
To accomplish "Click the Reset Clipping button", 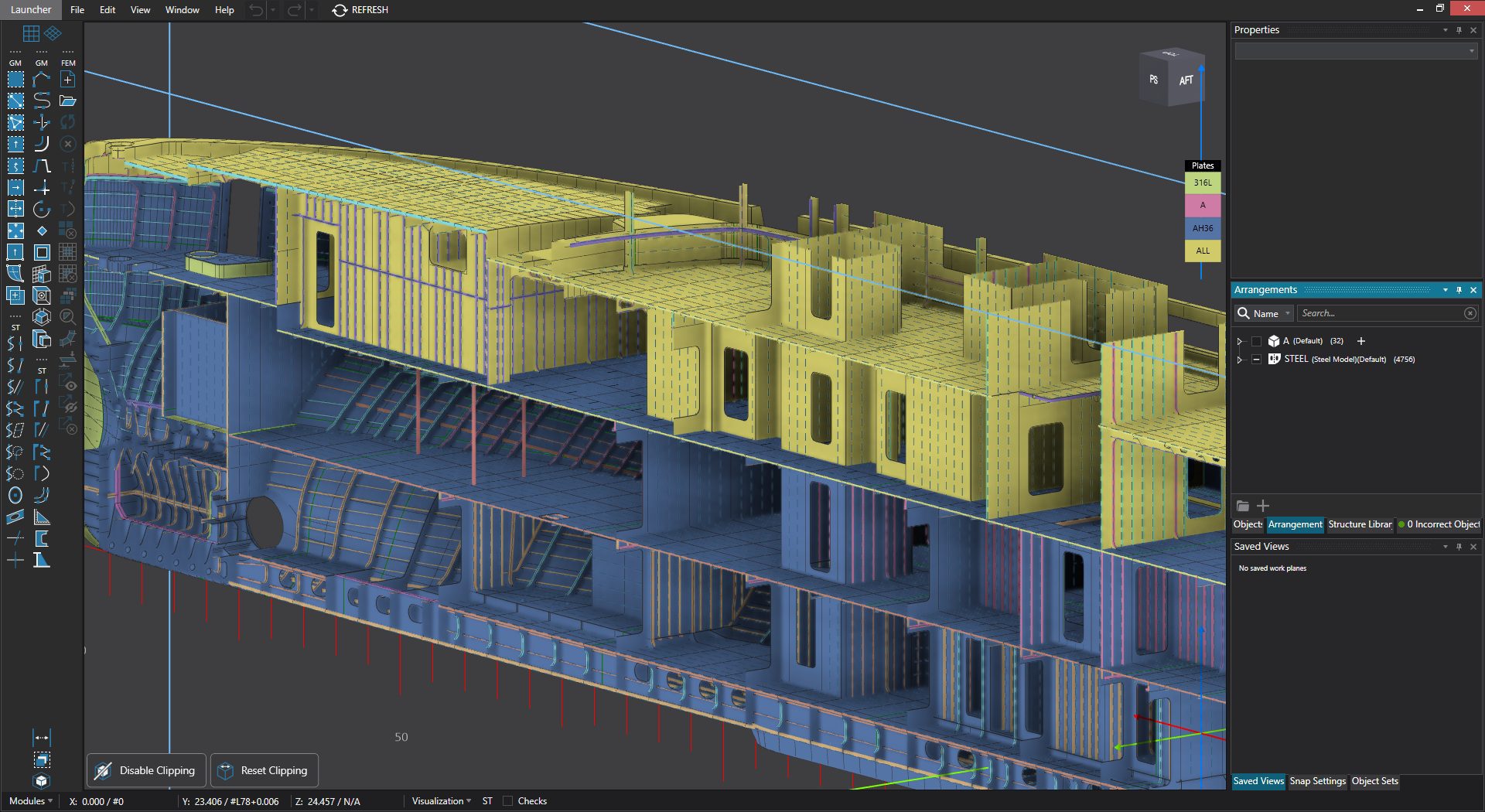I will click(x=264, y=770).
